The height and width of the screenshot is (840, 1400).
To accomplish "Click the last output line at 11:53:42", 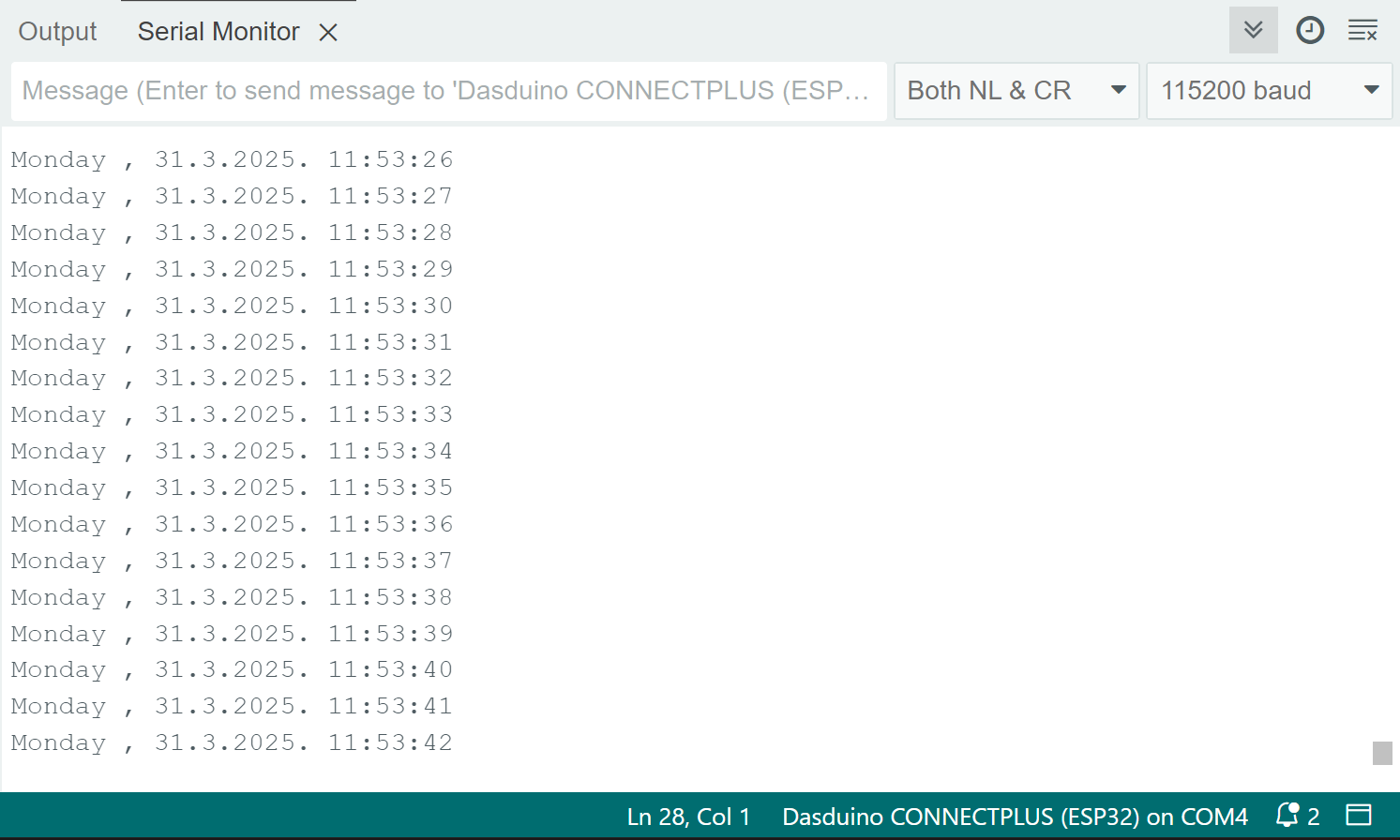I will pyautogui.click(x=232, y=742).
